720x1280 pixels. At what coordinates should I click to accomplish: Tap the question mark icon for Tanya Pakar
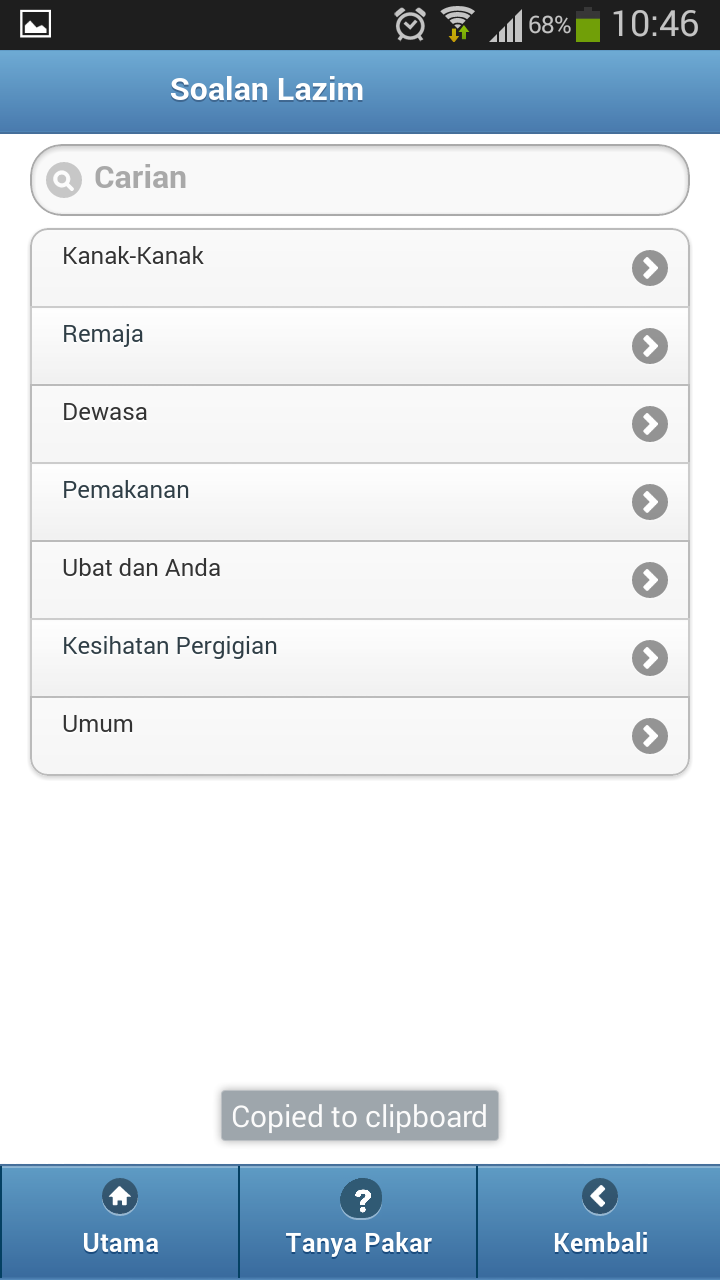(361, 1197)
